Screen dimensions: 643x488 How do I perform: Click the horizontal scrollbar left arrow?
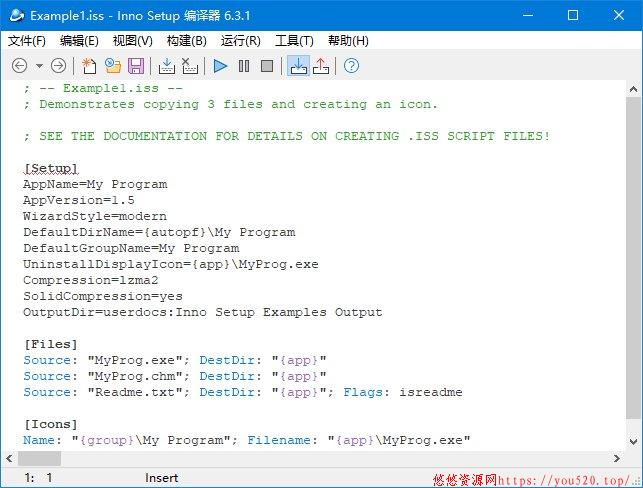coord(9,458)
